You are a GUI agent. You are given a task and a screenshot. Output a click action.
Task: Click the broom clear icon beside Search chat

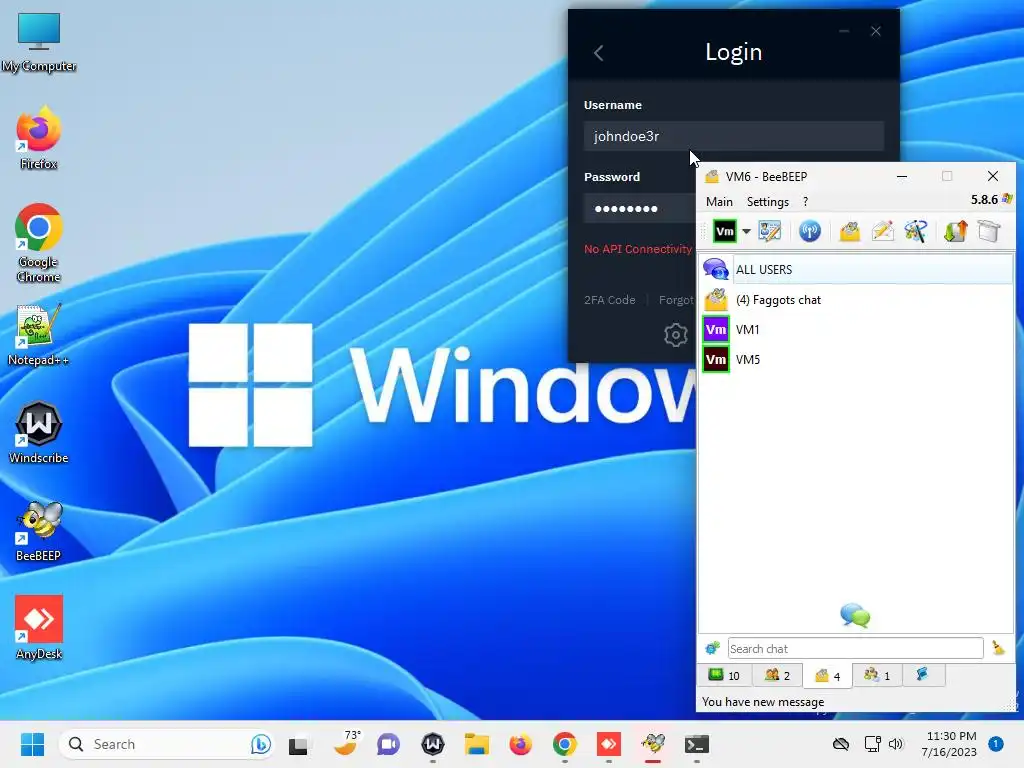(x=999, y=648)
